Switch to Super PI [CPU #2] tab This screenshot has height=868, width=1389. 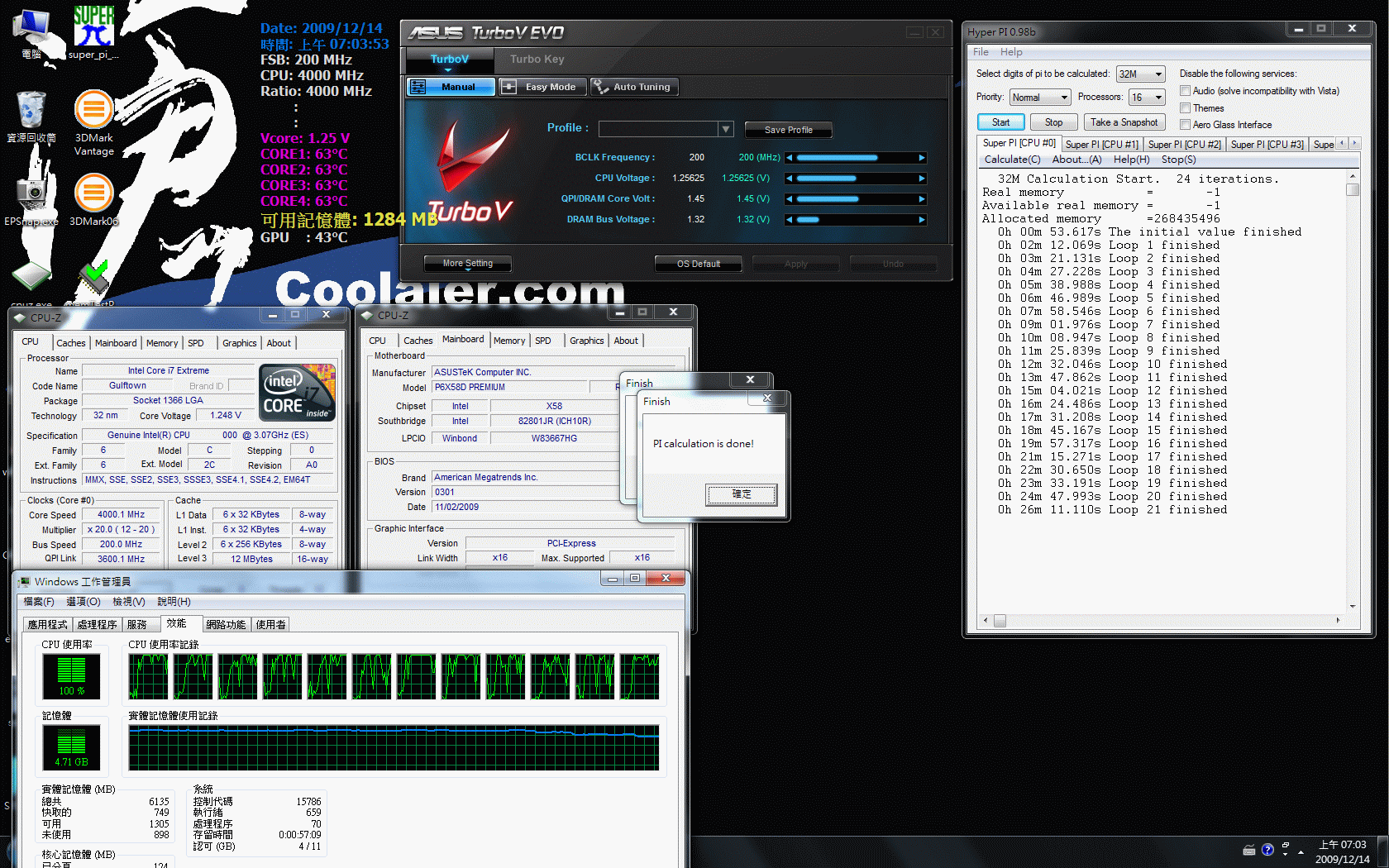[1184, 145]
